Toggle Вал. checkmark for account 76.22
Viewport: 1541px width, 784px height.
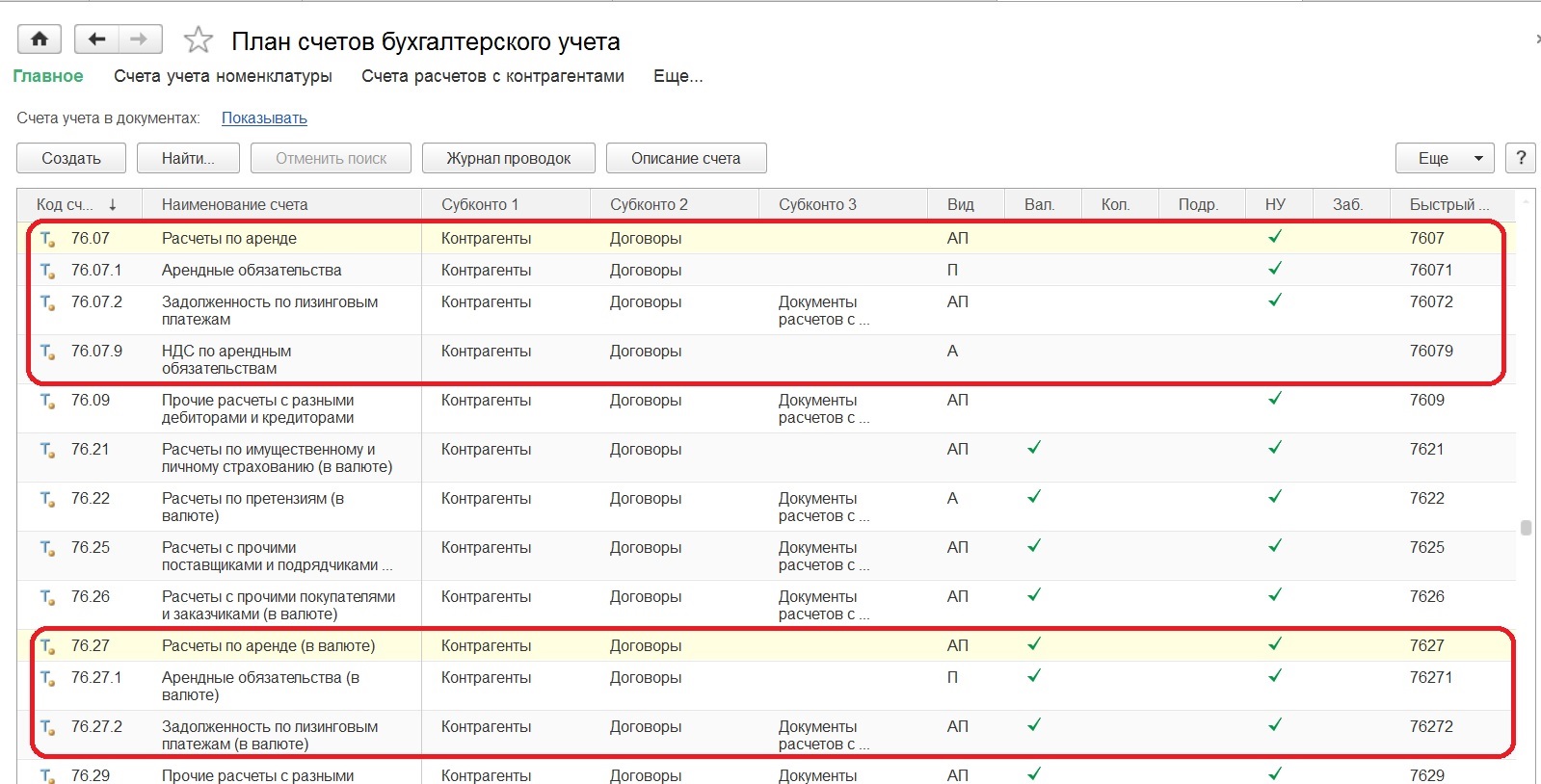[x=1034, y=497]
